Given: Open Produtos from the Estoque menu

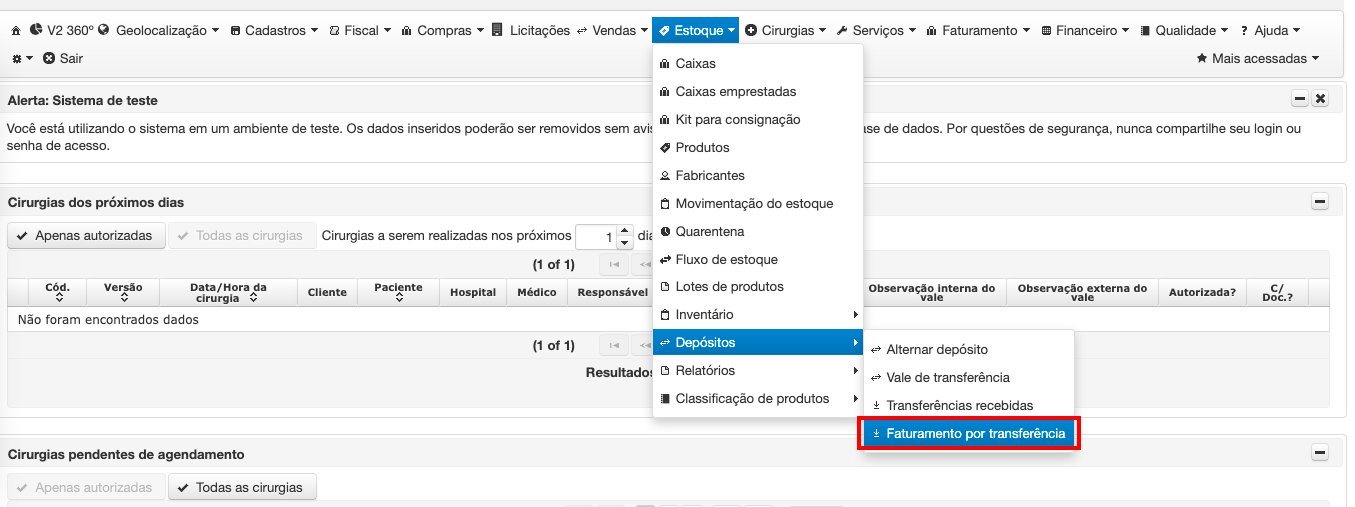Looking at the screenshot, I should (x=757, y=148).
